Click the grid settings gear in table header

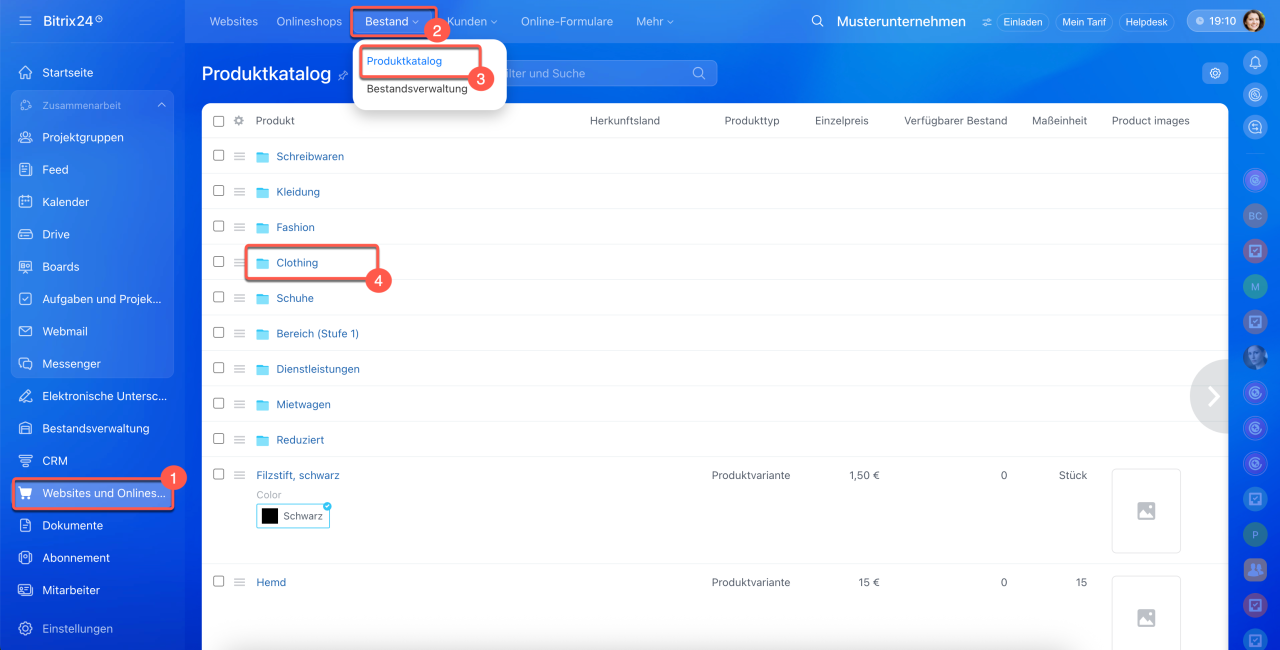[x=239, y=121]
